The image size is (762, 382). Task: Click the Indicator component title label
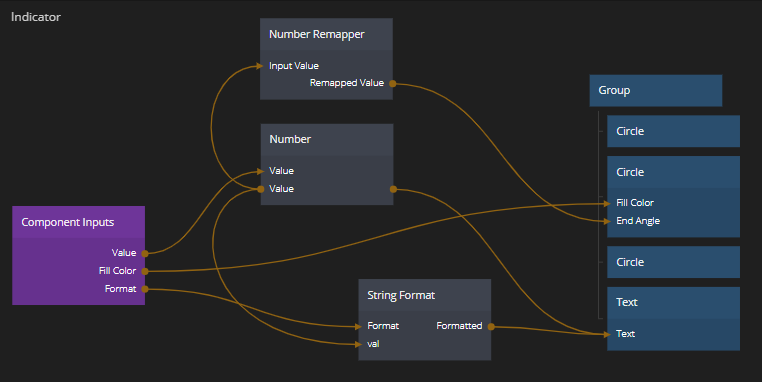pyautogui.click(x=36, y=17)
